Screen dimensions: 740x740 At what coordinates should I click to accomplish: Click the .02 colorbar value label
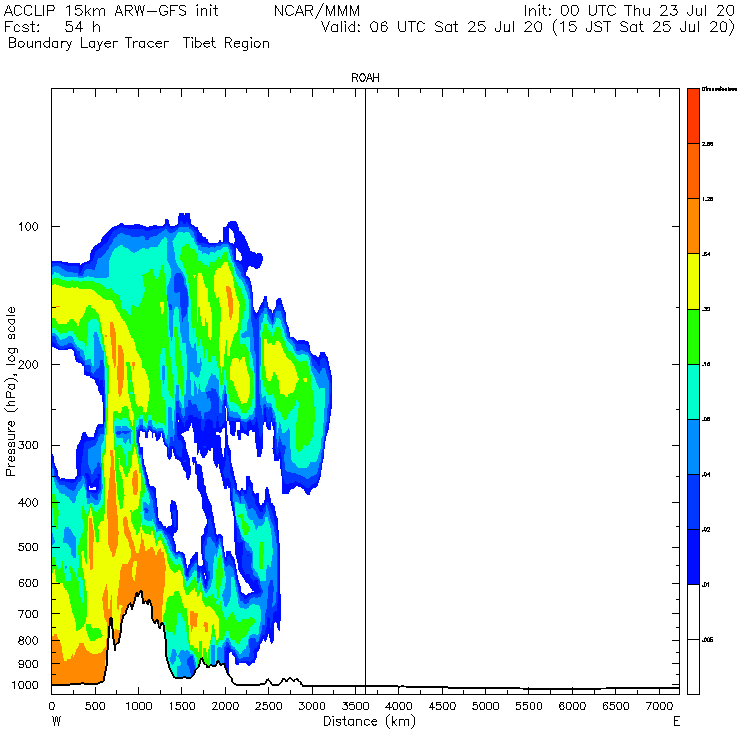706,530
